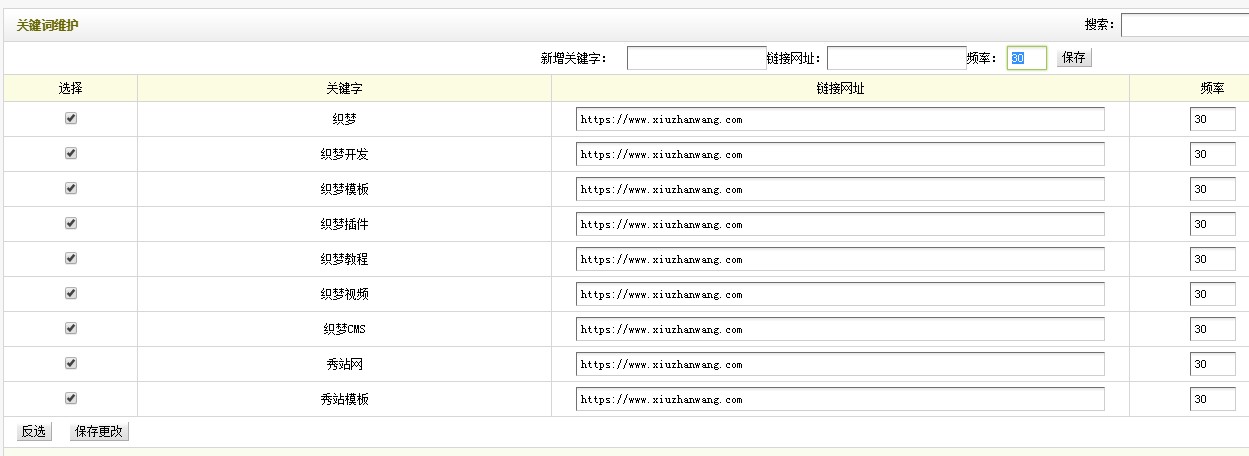Click the new keyword 频率 input field
Viewport: 1249px width, 456px height.
[1026, 58]
